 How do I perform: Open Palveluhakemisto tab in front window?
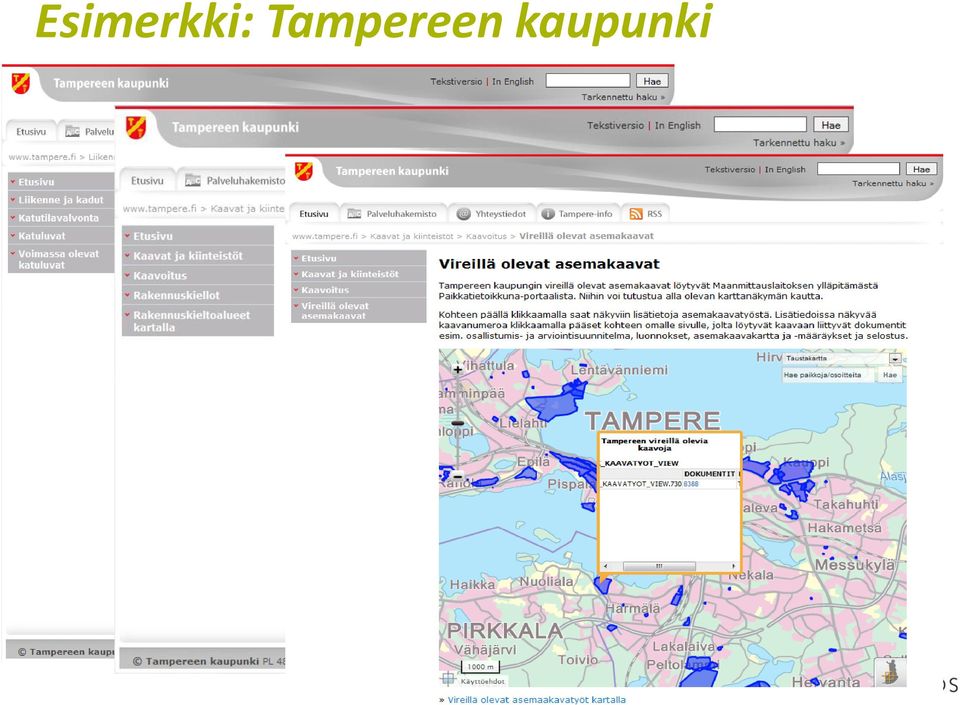tap(392, 214)
